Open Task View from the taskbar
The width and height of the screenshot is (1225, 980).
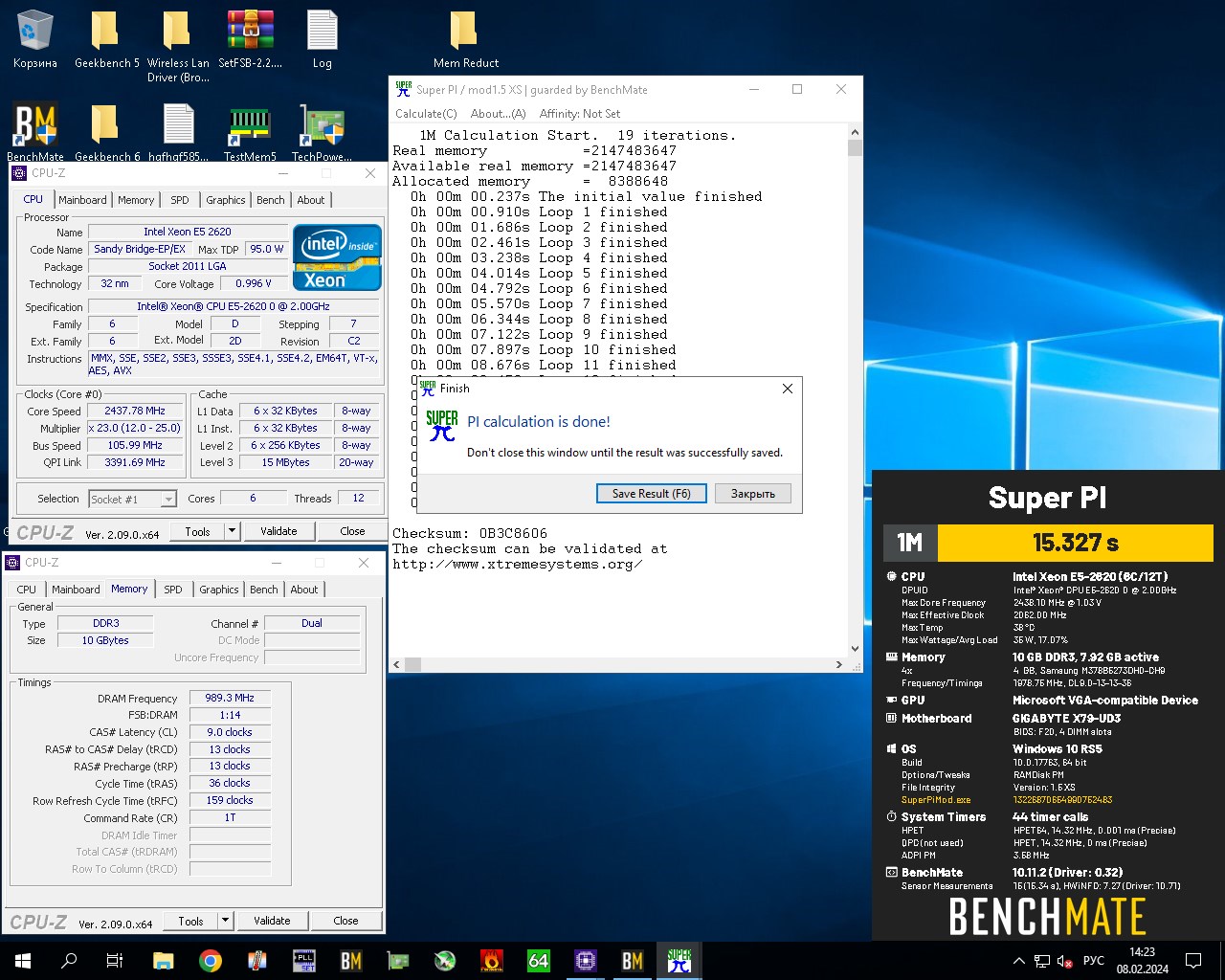(x=115, y=961)
